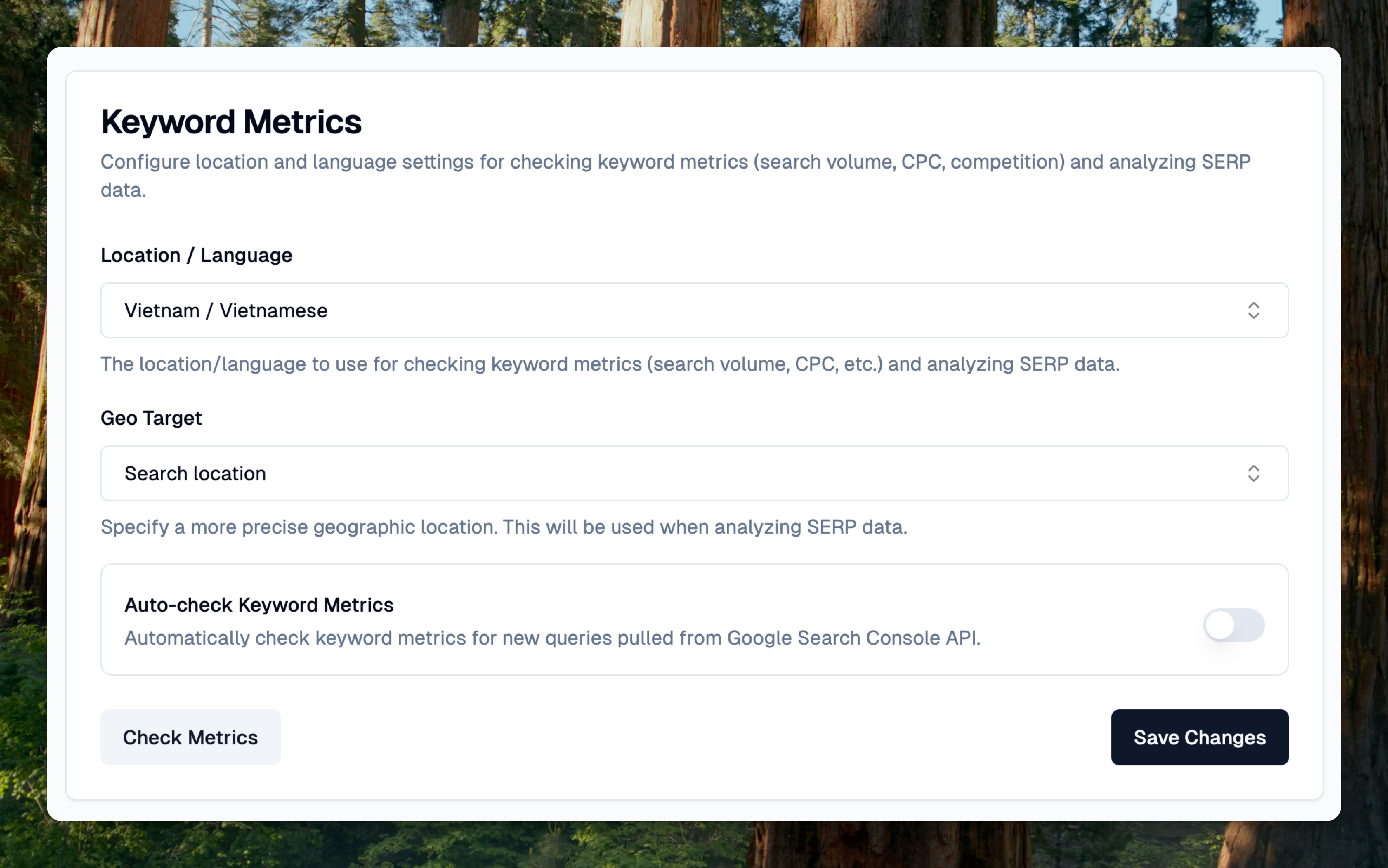The image size is (1388, 868).
Task: Click the helper text below Location / Language
Action: click(x=610, y=364)
